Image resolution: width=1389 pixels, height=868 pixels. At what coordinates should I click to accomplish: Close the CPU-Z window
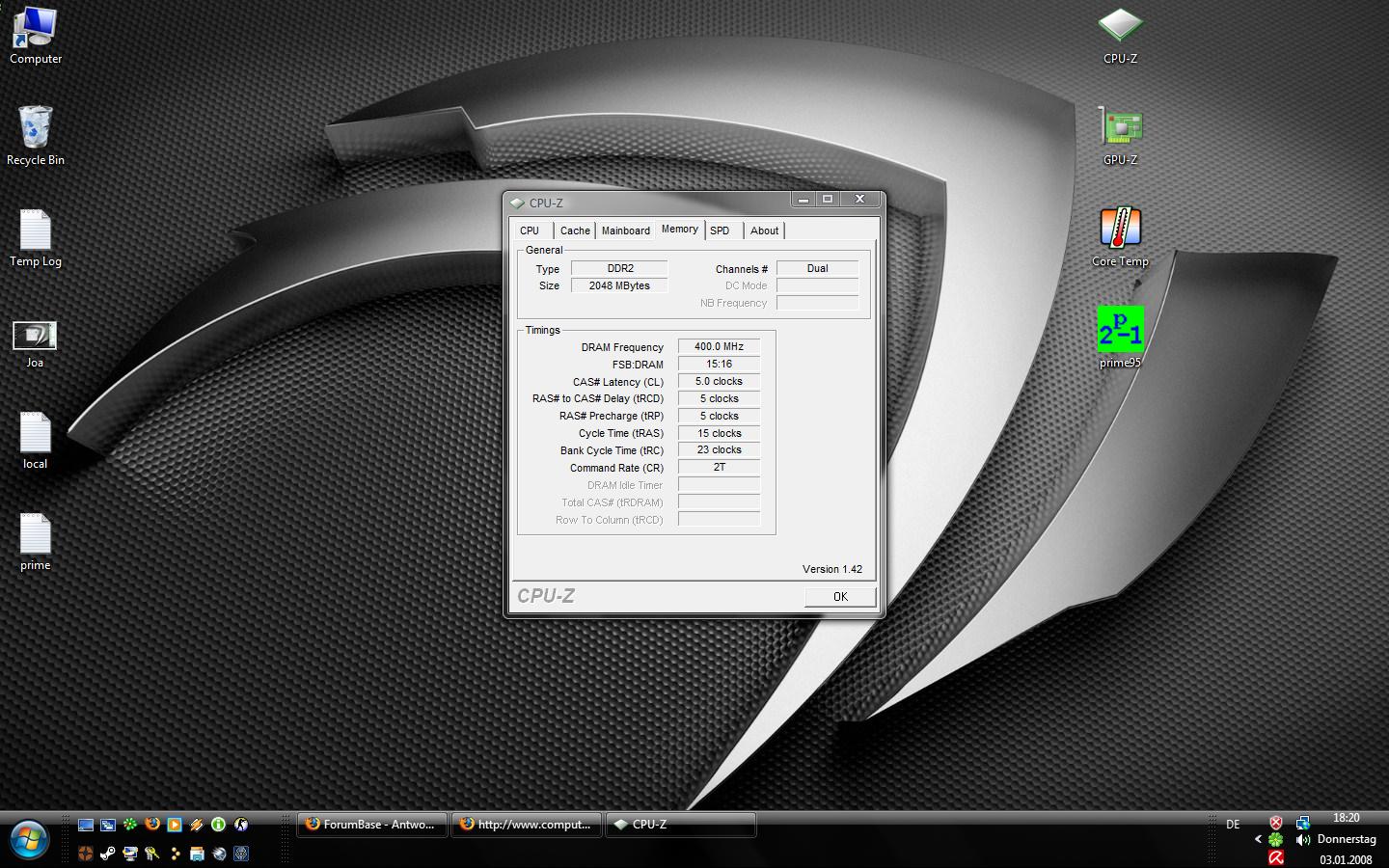pyautogui.click(x=859, y=199)
